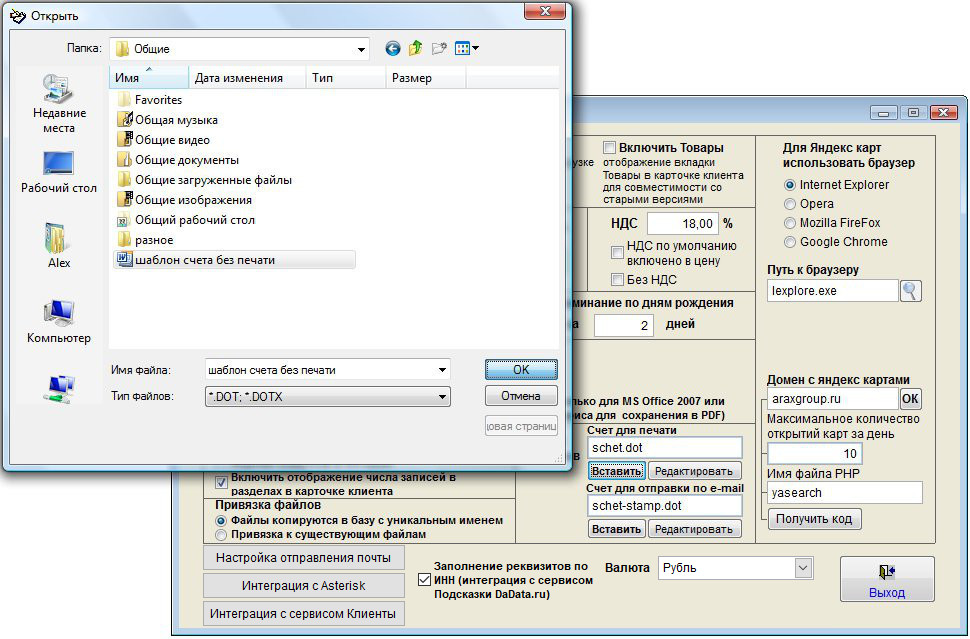Image resolution: width=970 pixels, height=639 pixels.
Task: Click OK next to the domain field
Action: (910, 399)
